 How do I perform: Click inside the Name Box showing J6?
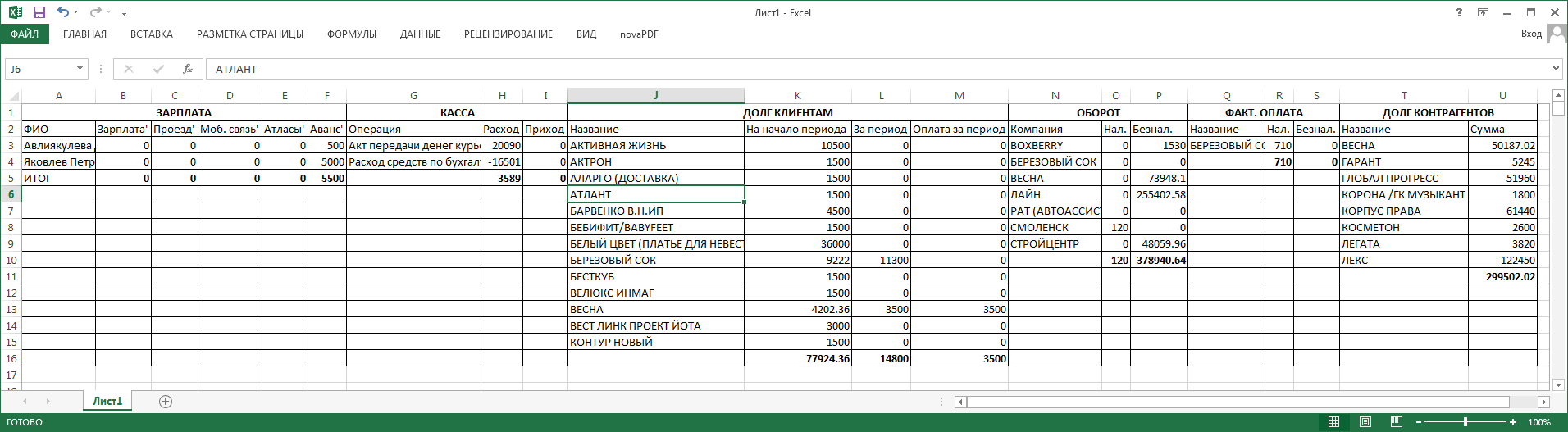(39, 69)
